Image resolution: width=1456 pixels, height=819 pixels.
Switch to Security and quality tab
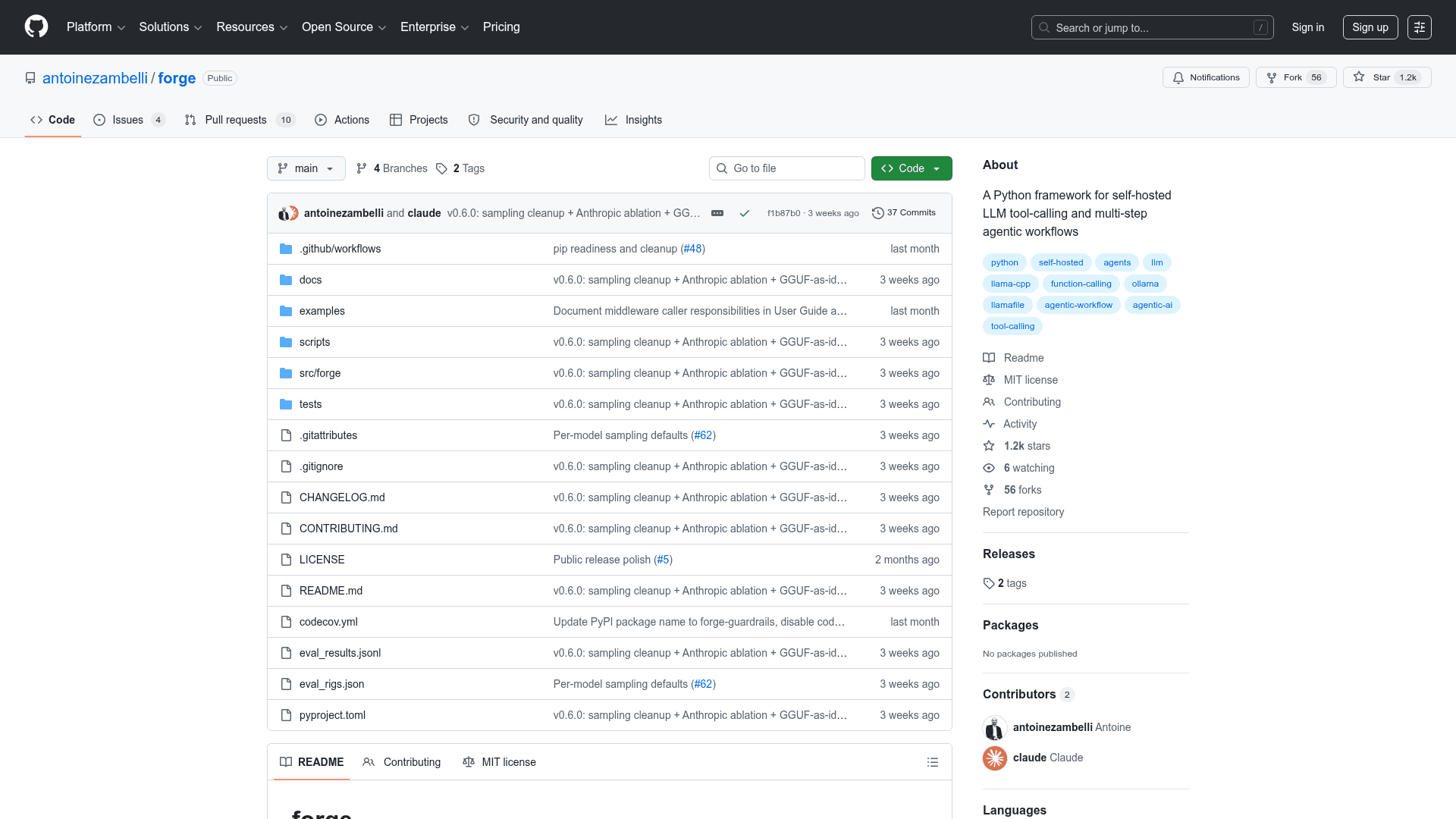[x=526, y=120]
